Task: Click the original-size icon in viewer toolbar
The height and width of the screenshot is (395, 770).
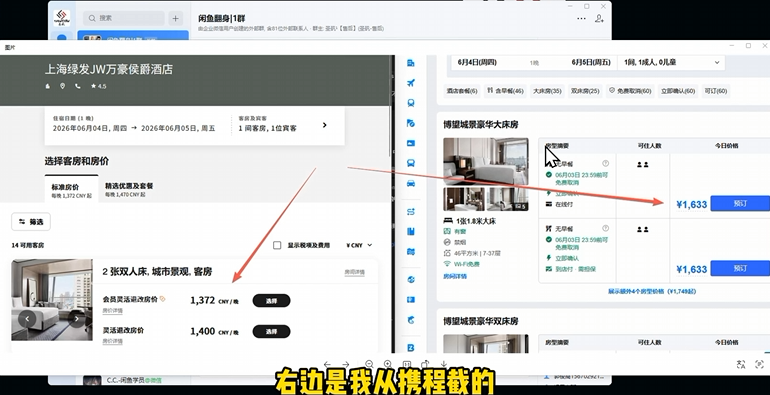Action: pyautogui.click(x=407, y=364)
